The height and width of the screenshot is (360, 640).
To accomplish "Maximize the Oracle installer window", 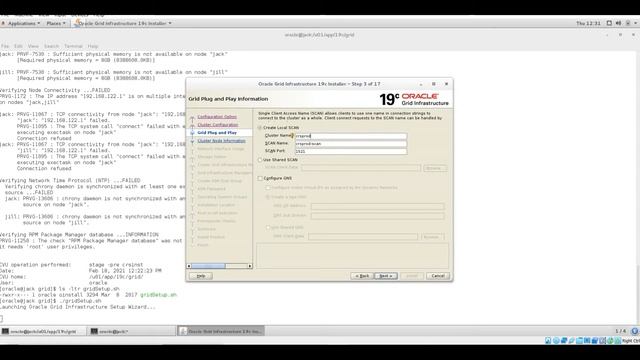I will 433,84.
